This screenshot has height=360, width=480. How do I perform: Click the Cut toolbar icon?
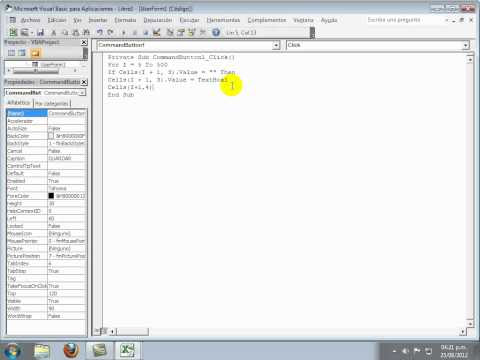click(53, 33)
